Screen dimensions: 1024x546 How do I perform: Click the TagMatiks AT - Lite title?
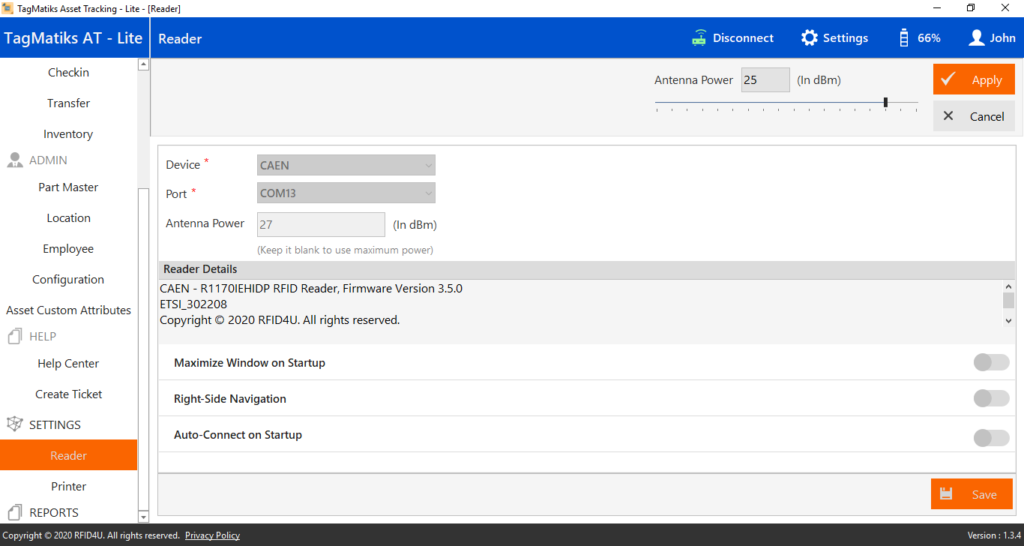click(73, 38)
